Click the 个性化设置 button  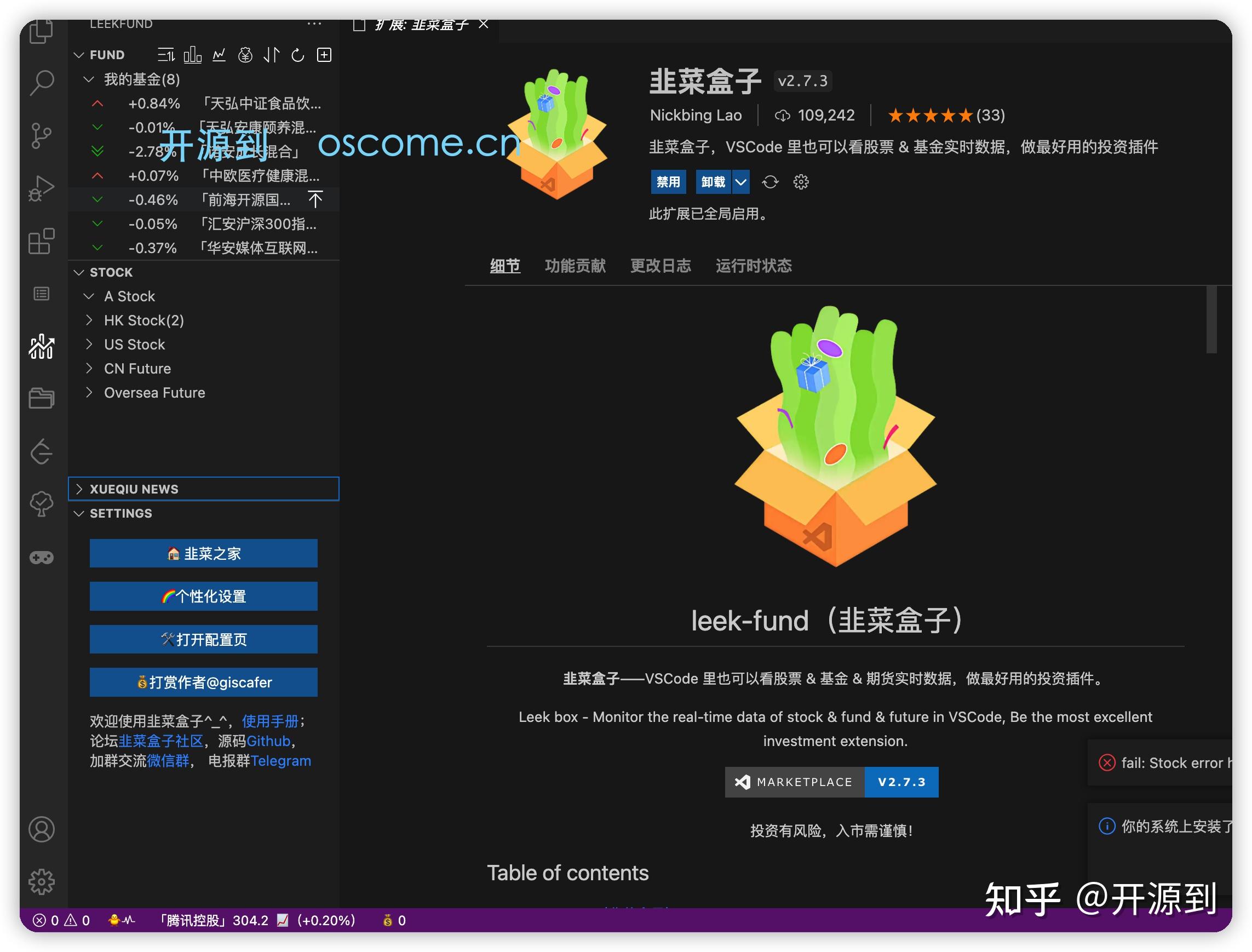(203, 596)
